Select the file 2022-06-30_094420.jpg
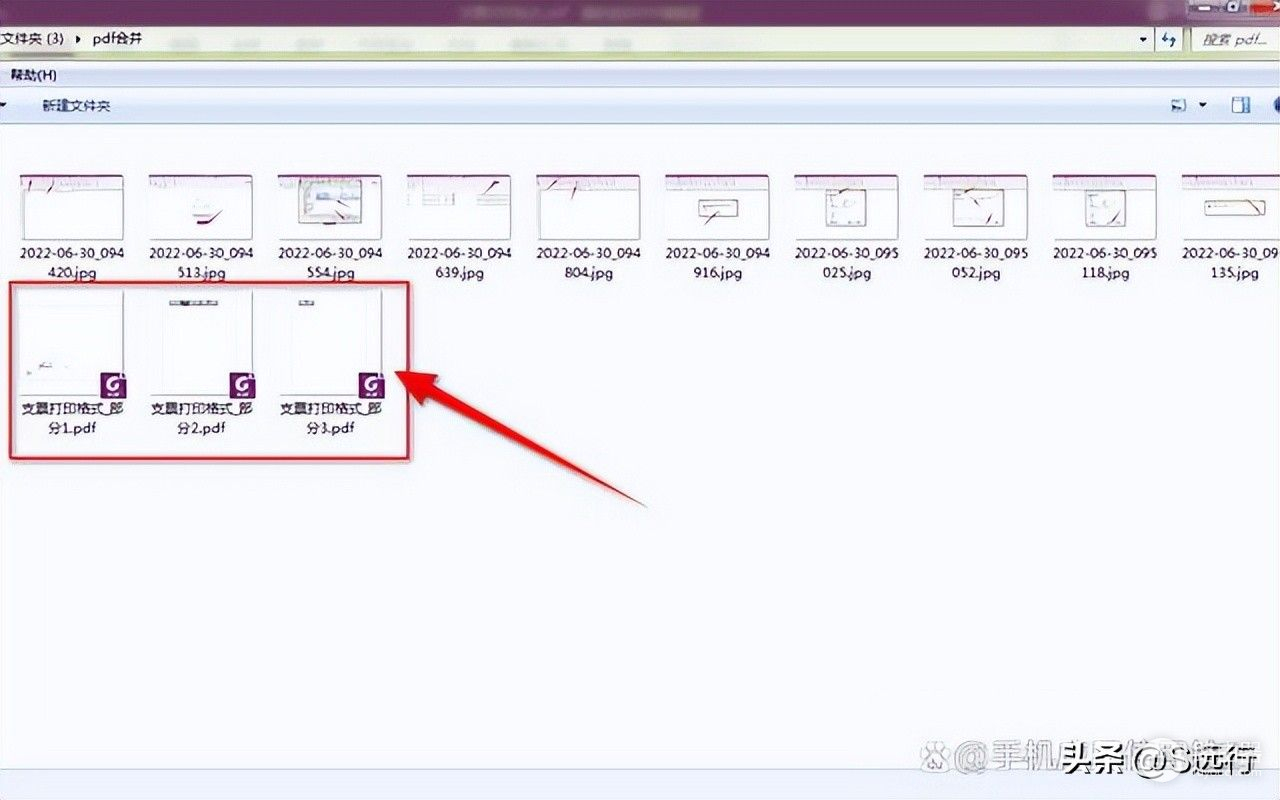 click(72, 228)
